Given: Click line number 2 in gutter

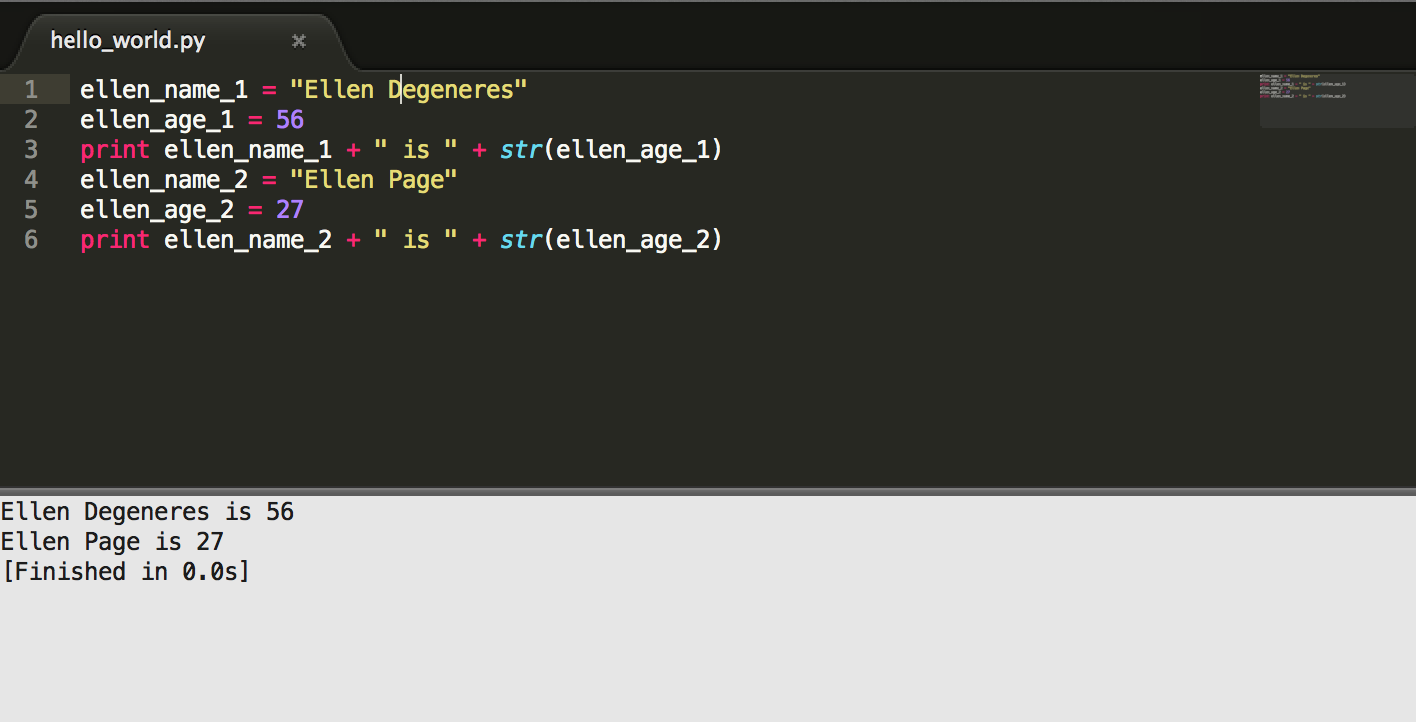Looking at the screenshot, I should [31, 120].
